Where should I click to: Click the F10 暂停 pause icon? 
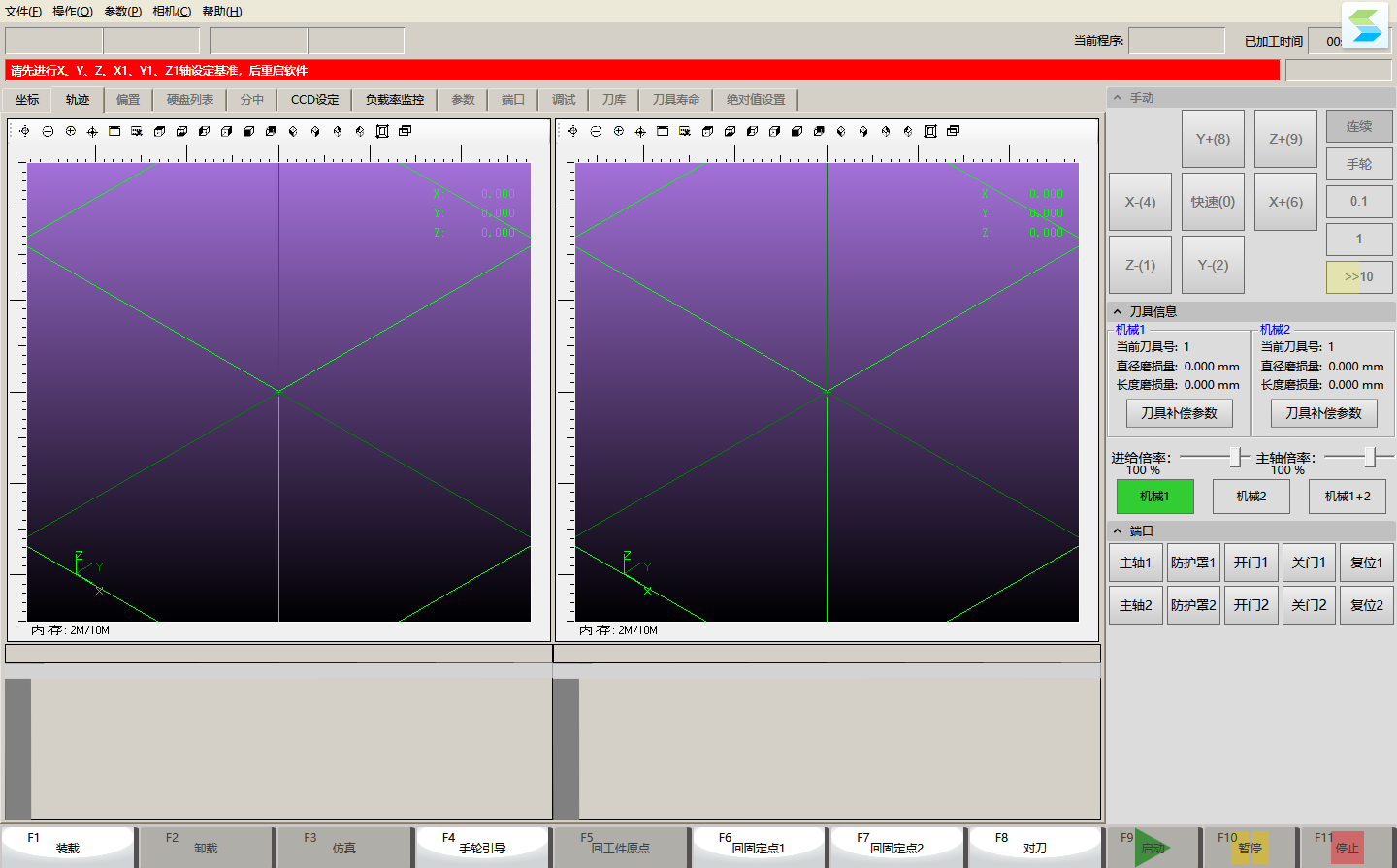pyautogui.click(x=1251, y=848)
